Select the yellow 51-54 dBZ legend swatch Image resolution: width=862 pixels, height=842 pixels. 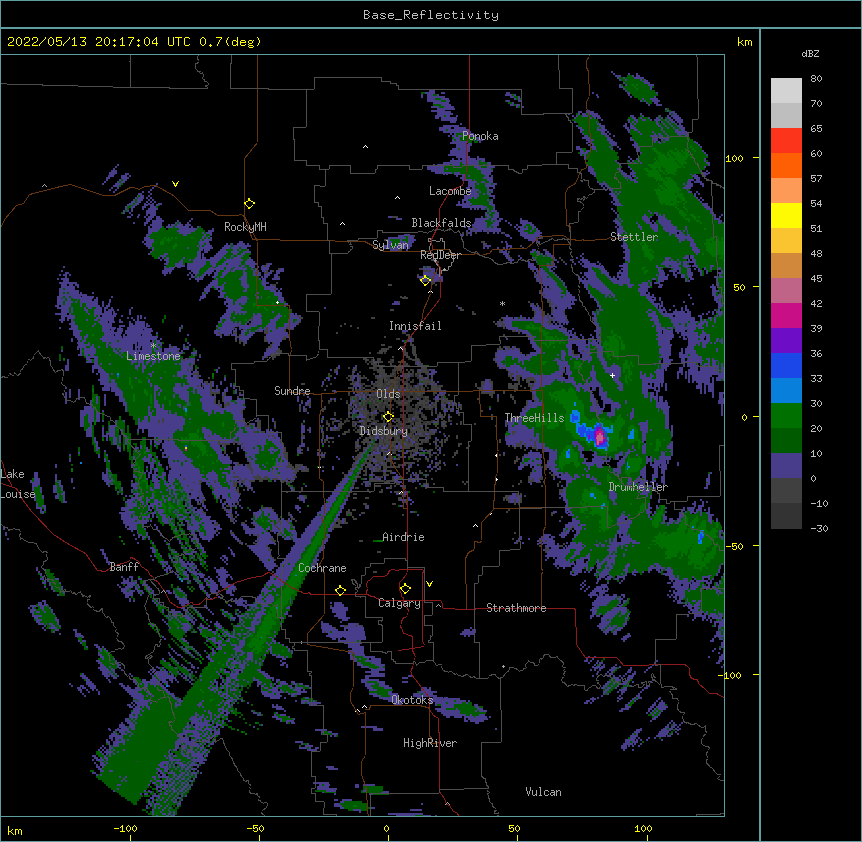coord(786,215)
